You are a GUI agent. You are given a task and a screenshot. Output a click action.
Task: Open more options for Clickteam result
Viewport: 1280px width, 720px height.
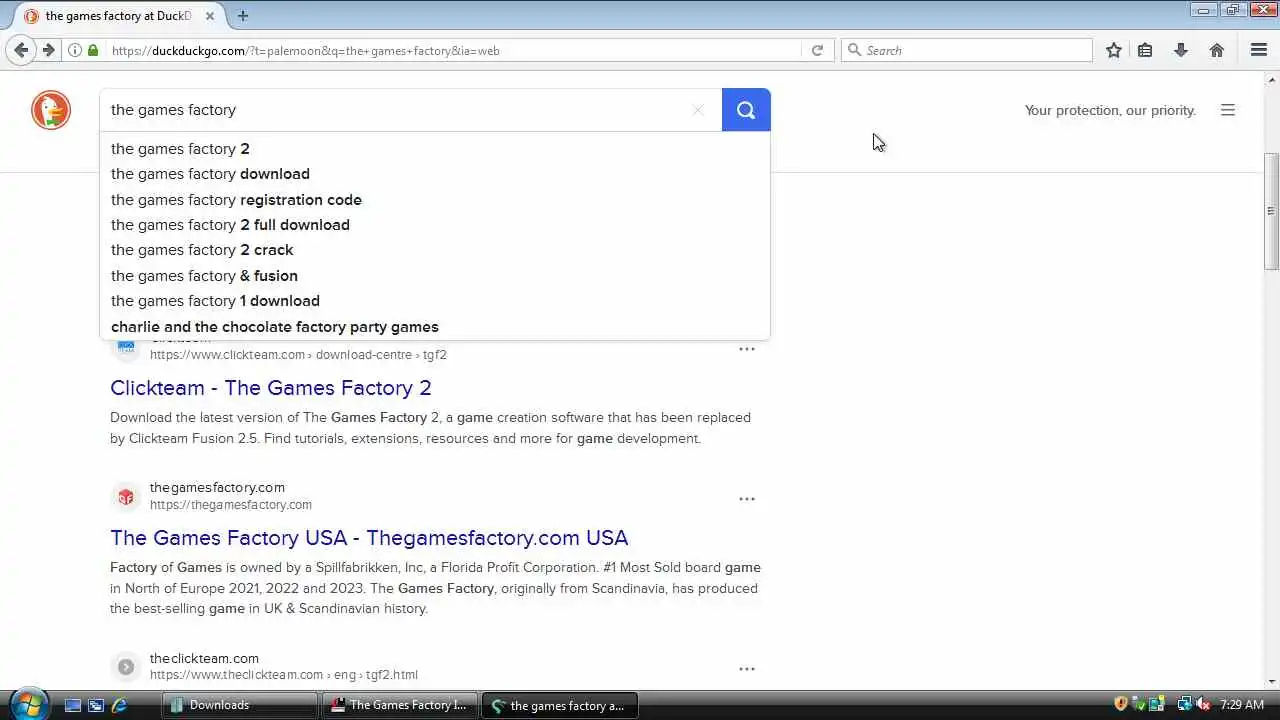coord(747,349)
